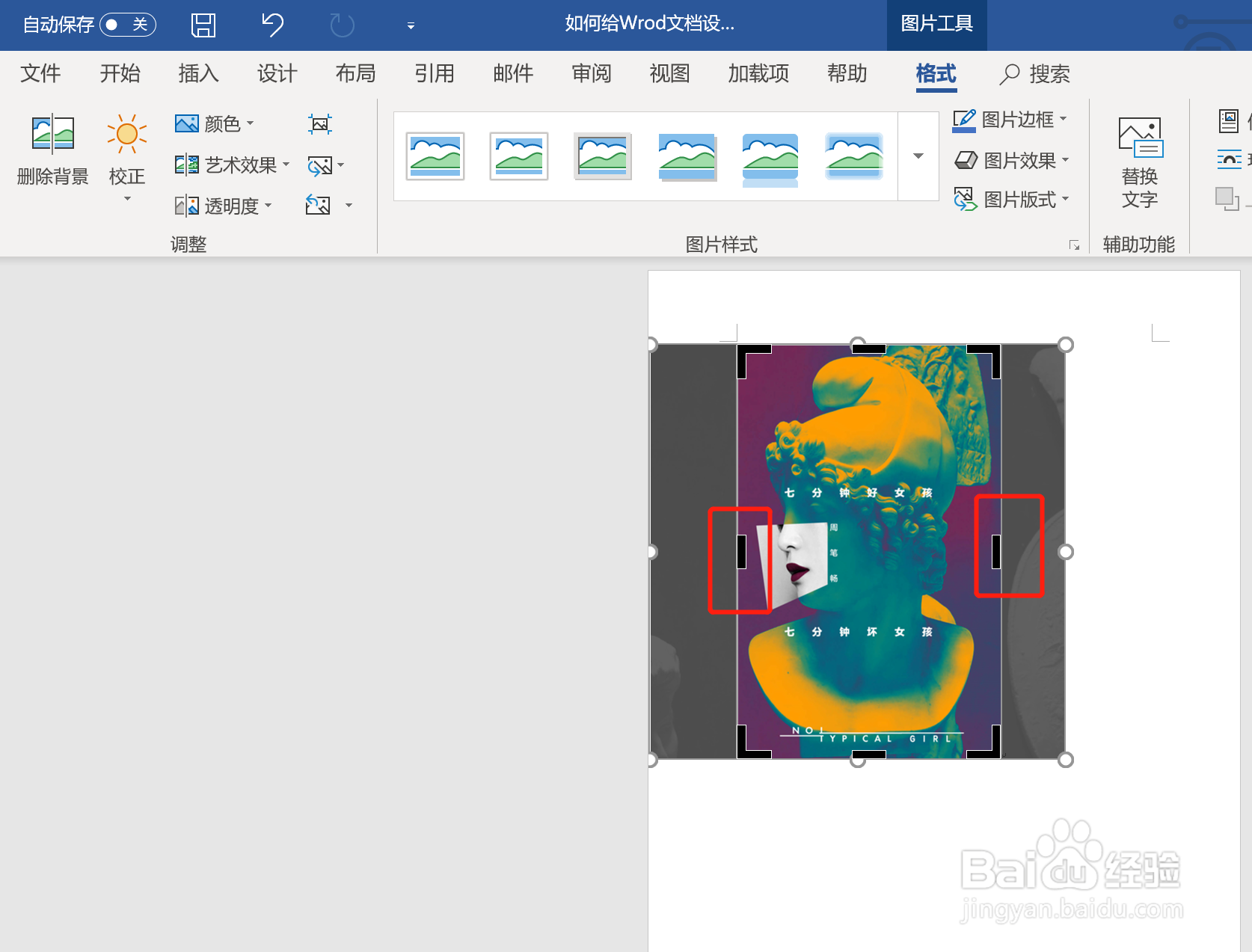Select the 格式 picture tools tab
The width and height of the screenshot is (1252, 952).
(x=936, y=74)
